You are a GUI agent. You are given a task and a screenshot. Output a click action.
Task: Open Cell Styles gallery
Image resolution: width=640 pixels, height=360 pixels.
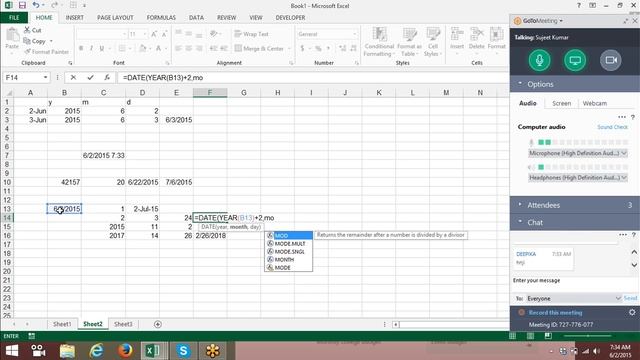point(433,42)
